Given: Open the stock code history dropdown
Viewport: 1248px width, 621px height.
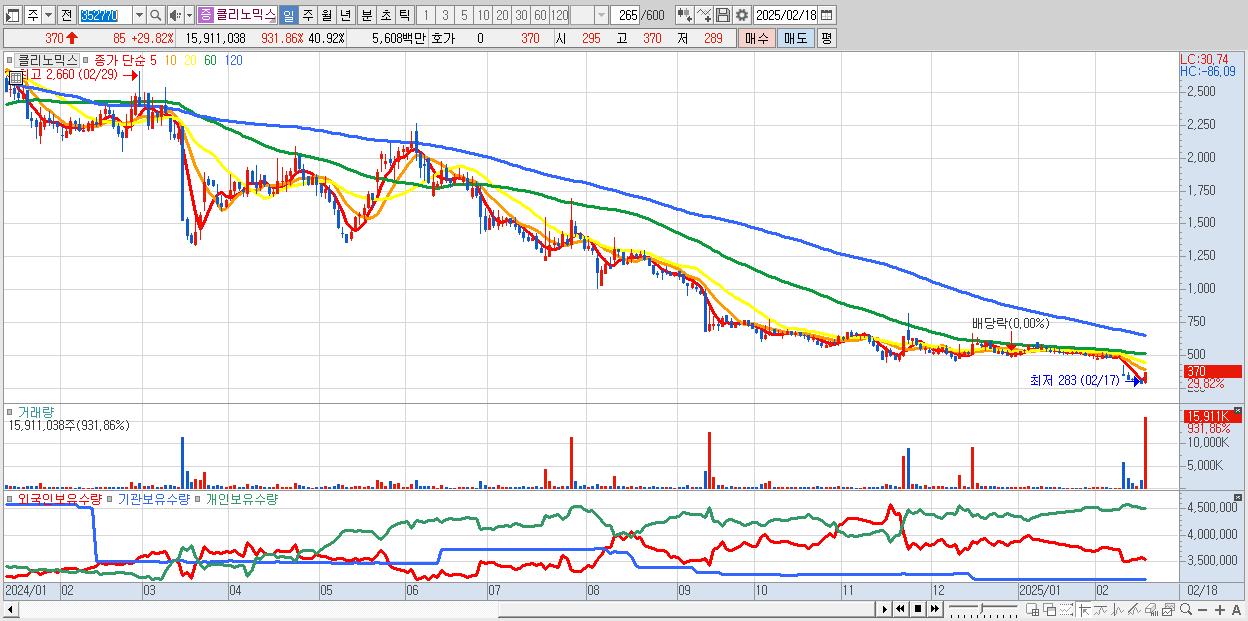Looking at the screenshot, I should pyautogui.click(x=139, y=15).
